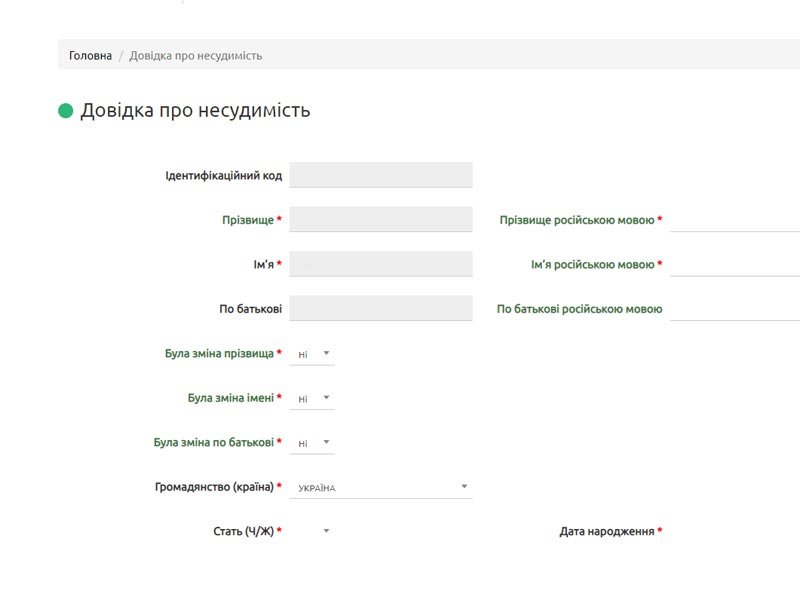Focus the Ім'я російською мовою field
Screen dimensions: 800x600
(735, 265)
